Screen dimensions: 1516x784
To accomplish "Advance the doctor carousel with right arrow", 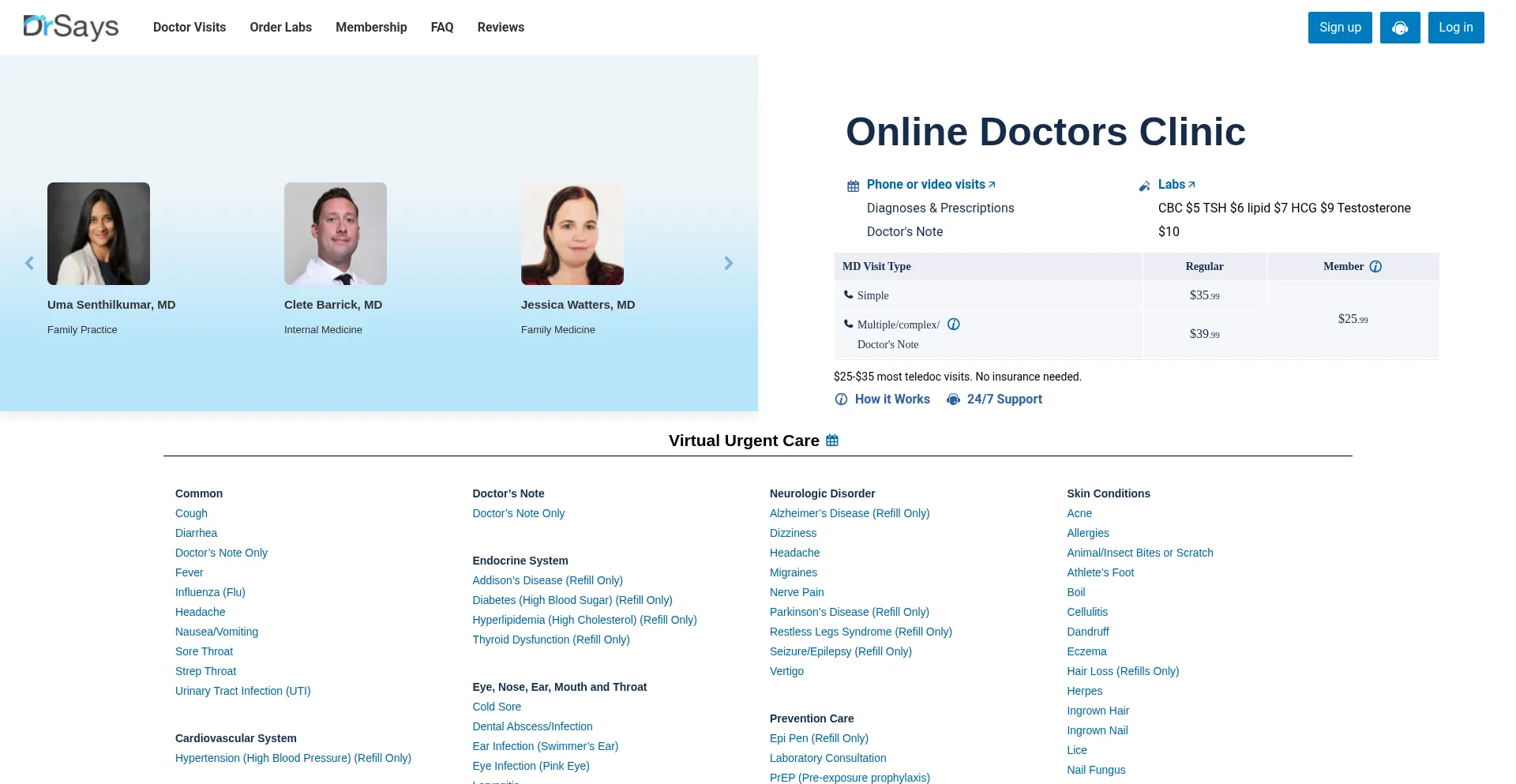I will 728,263.
